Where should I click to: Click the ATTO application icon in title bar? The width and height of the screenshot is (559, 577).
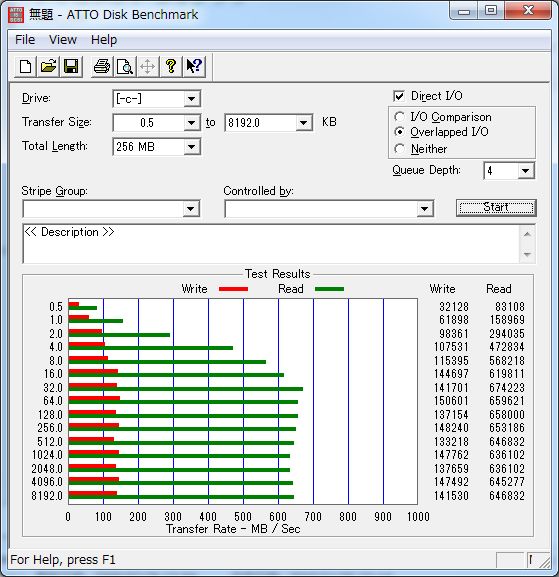tap(16, 14)
